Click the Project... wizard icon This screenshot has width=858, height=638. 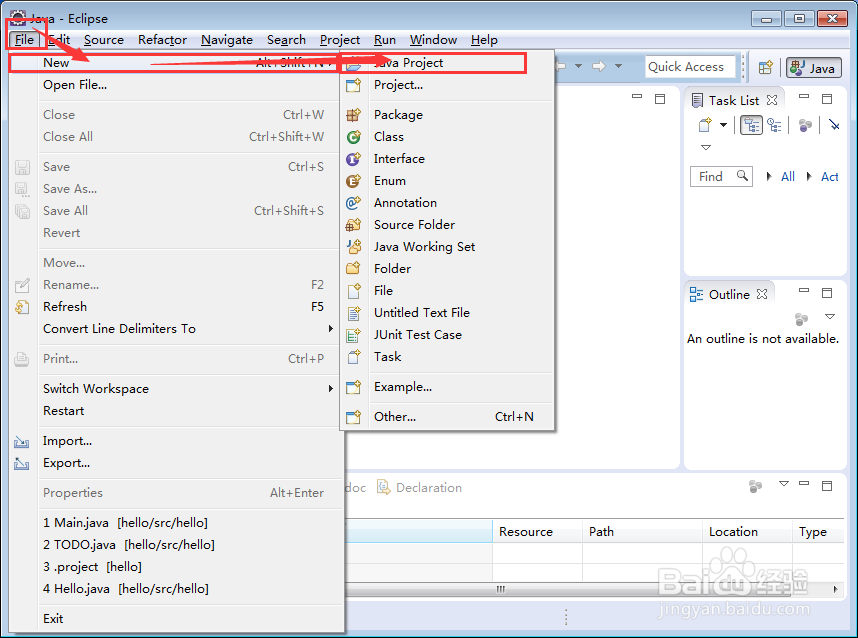[x=353, y=85]
